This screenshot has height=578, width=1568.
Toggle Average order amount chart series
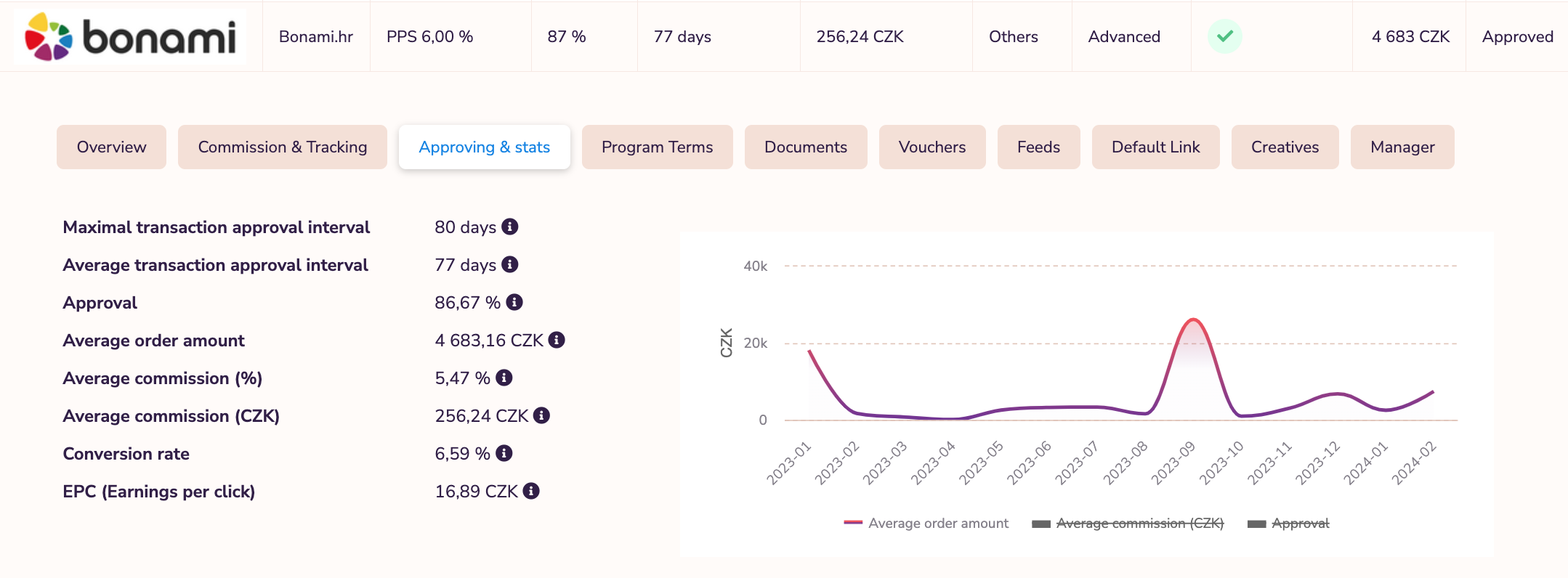point(926,523)
